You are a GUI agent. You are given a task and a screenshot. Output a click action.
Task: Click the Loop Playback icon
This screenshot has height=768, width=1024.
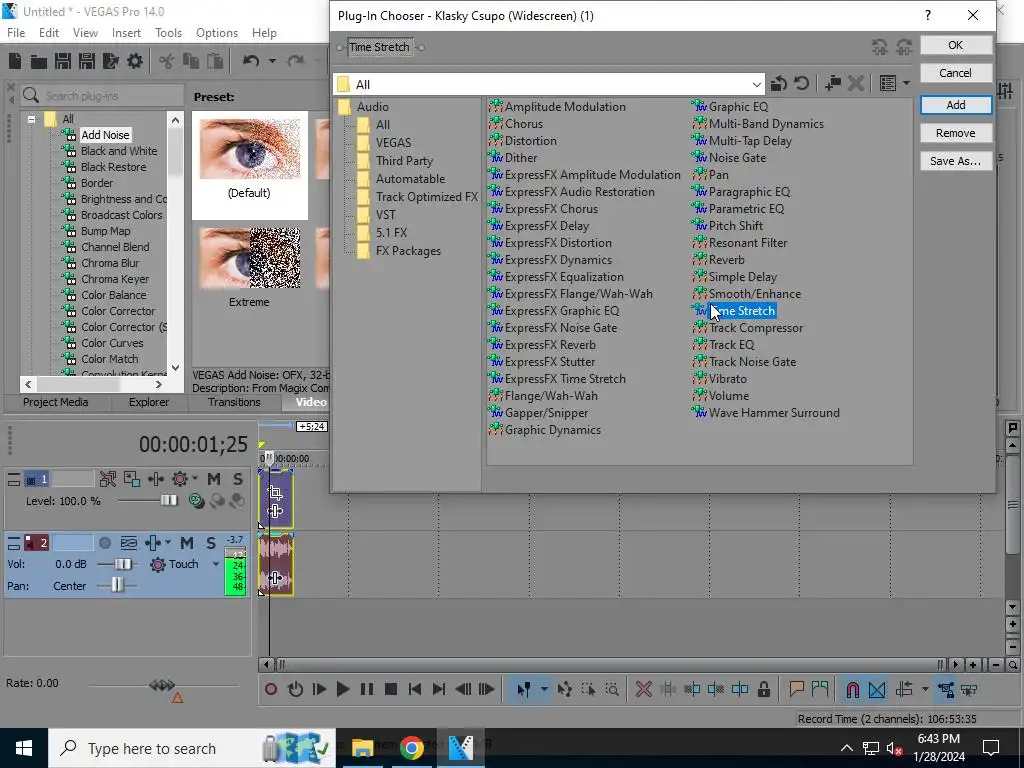(x=295, y=689)
